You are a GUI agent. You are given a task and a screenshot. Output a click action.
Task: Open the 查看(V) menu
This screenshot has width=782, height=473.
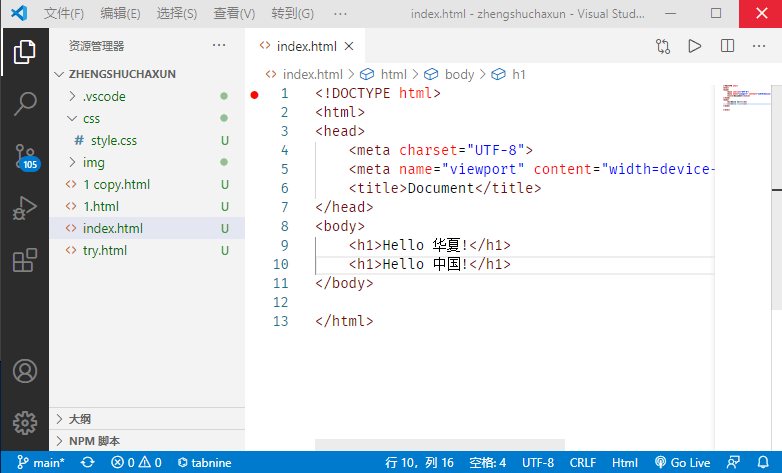pos(234,14)
